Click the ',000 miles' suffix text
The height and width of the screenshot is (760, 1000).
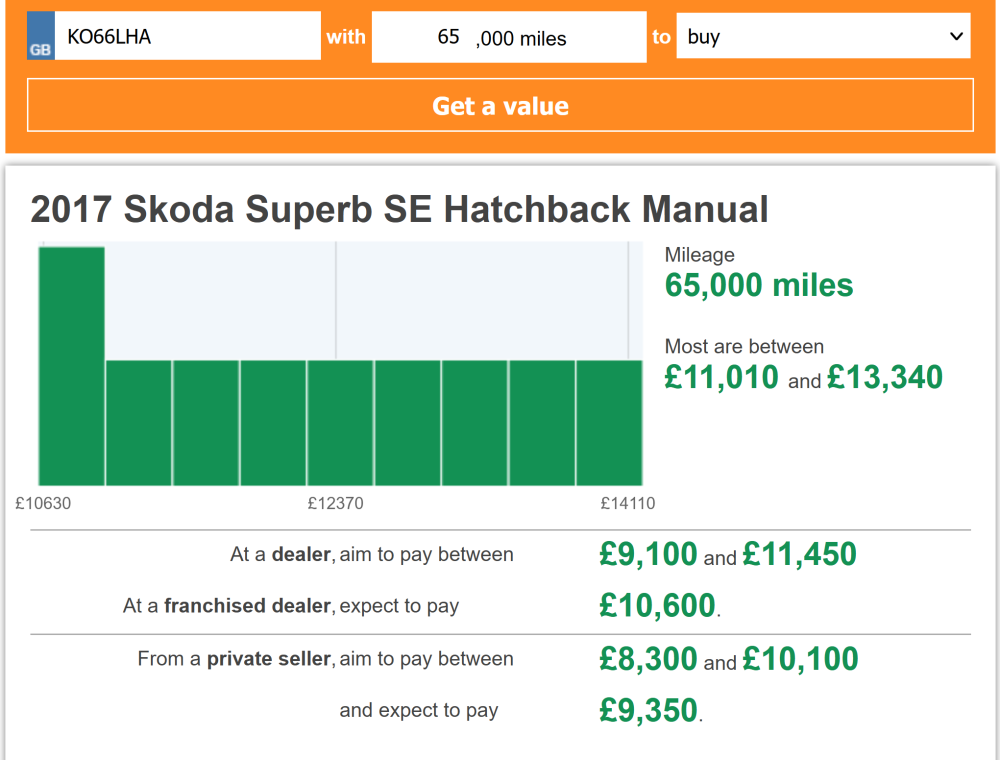coord(521,39)
